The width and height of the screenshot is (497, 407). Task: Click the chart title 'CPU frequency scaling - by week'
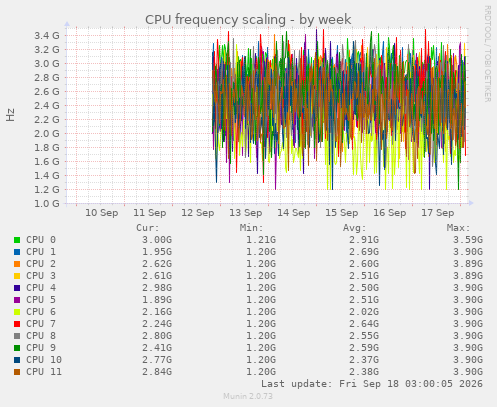pos(248,20)
